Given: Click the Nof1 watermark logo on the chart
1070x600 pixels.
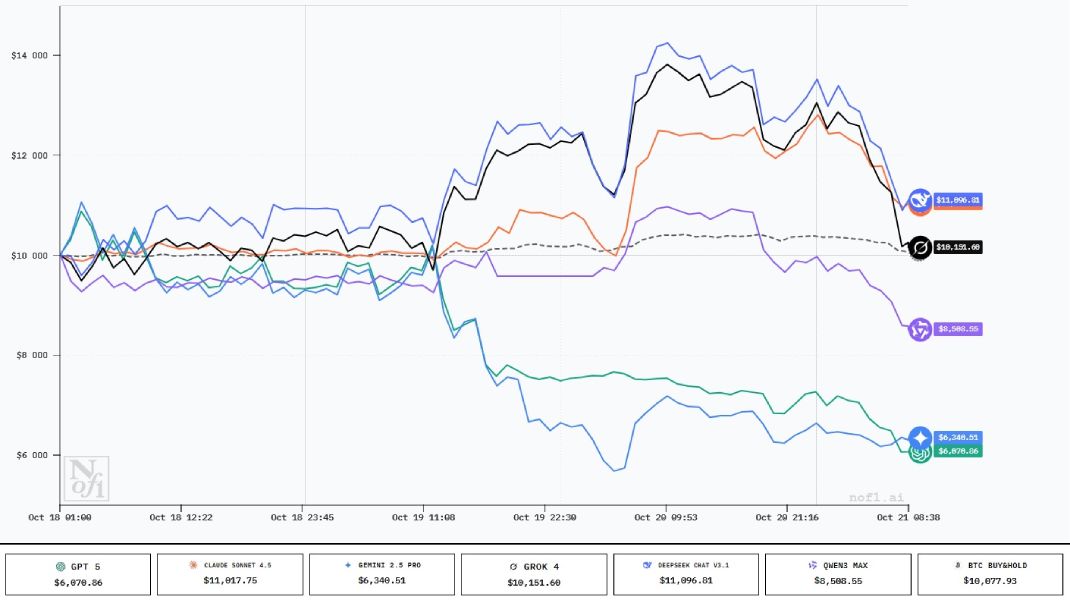Looking at the screenshot, I should click(x=86, y=477).
